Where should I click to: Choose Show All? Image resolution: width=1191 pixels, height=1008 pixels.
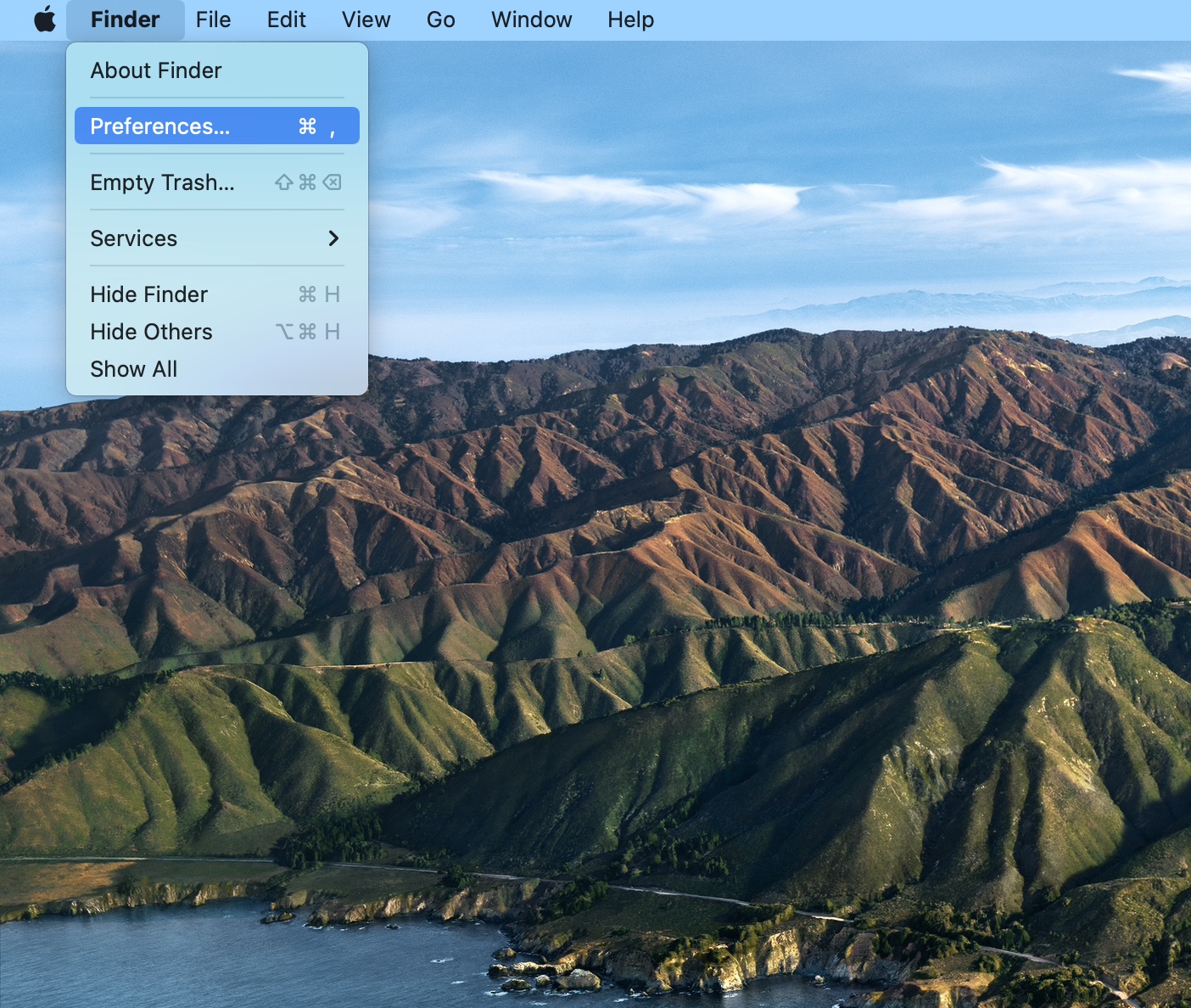[217, 369]
